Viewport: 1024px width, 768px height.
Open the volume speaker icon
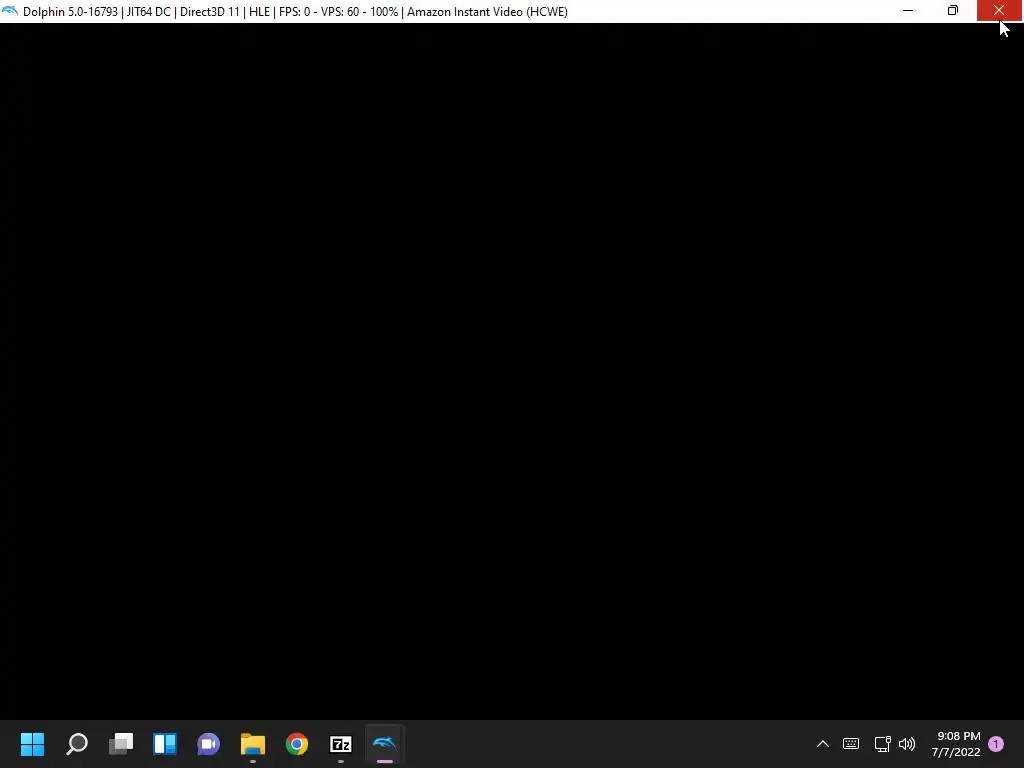(x=907, y=744)
